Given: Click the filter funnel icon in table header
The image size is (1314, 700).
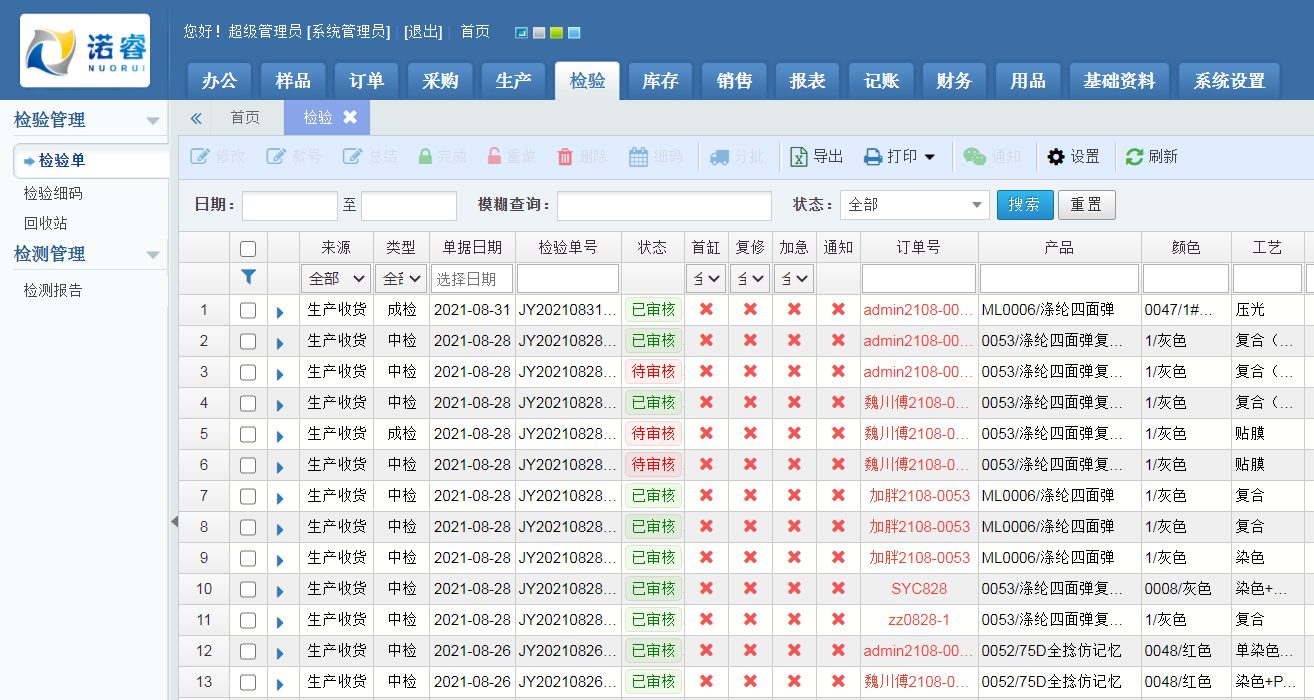Looking at the screenshot, I should (x=249, y=278).
